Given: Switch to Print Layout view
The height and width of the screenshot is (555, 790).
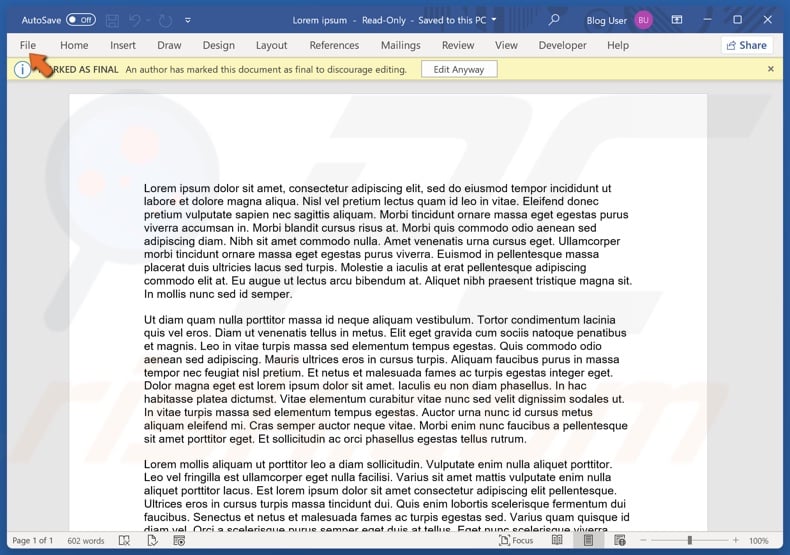Looking at the screenshot, I should [x=588, y=540].
